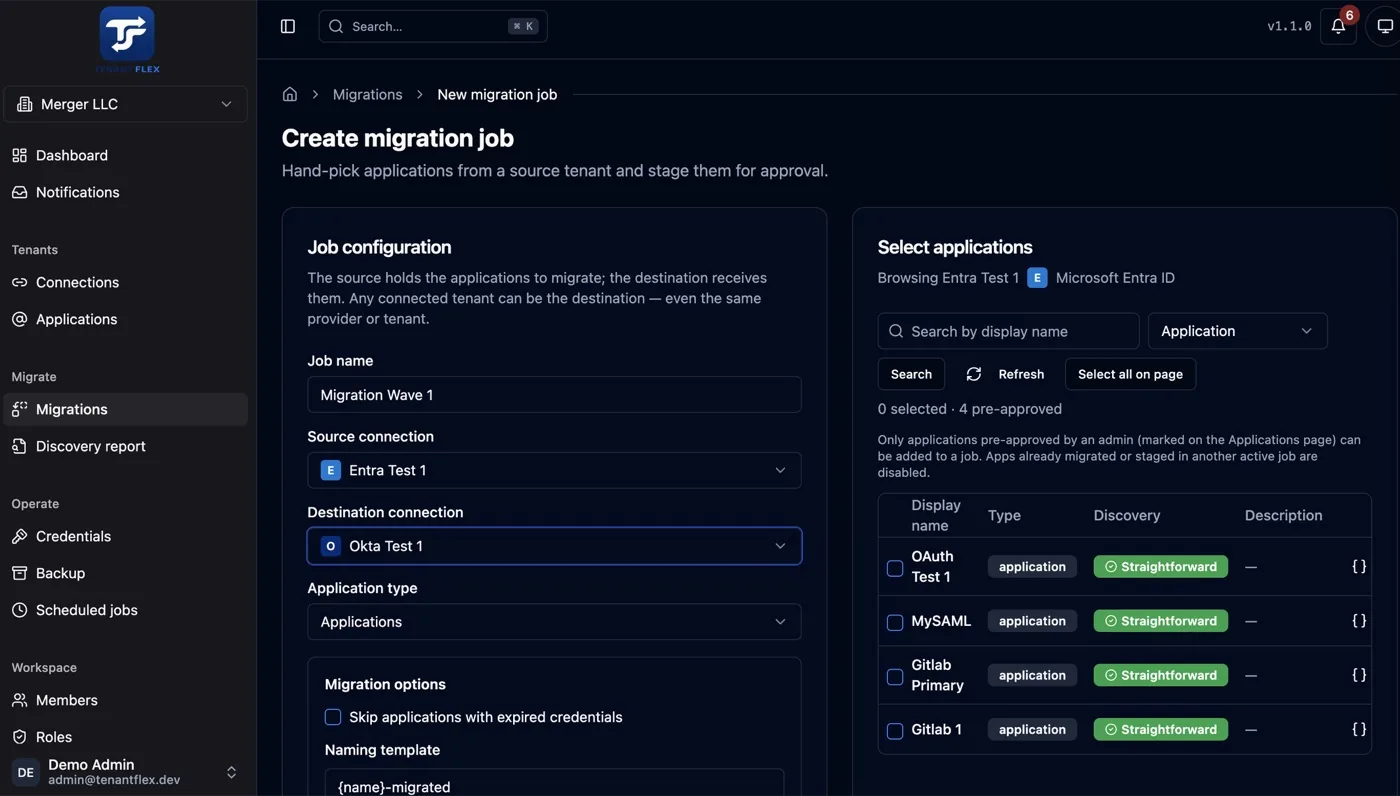Go to home via breadcrumb house icon

coord(290,94)
